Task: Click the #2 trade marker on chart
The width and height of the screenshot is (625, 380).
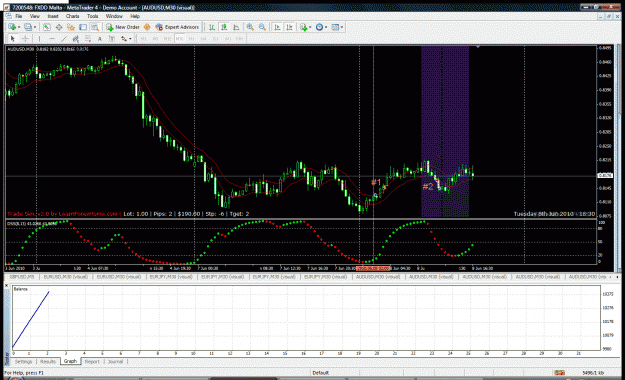Action: click(x=428, y=187)
